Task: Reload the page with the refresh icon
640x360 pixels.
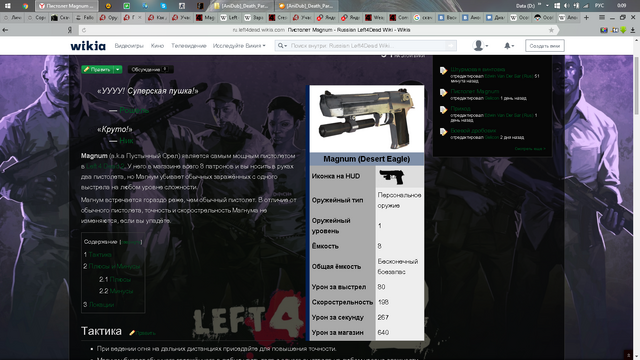Action: click(x=84, y=30)
